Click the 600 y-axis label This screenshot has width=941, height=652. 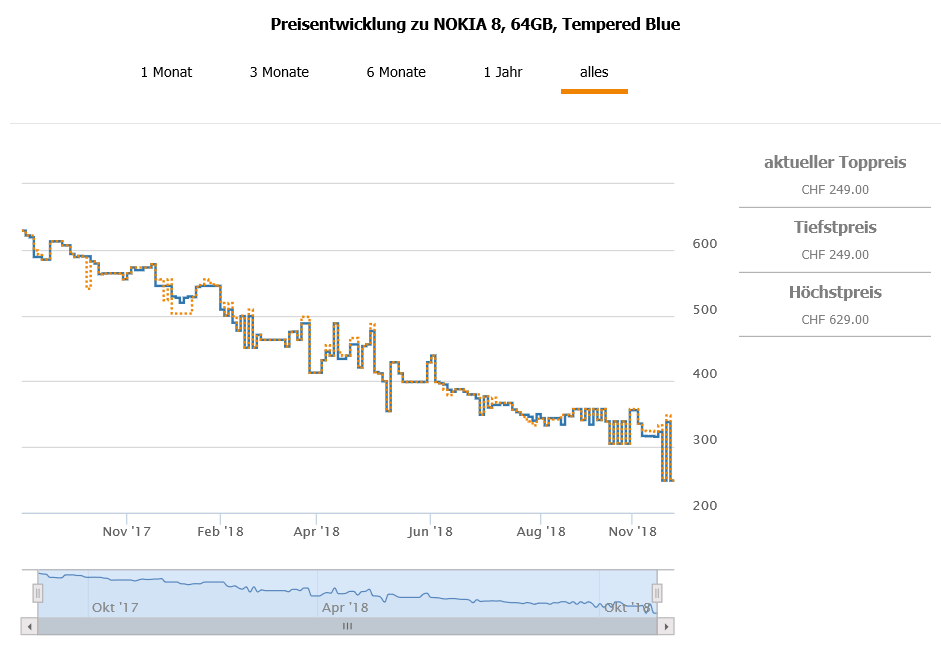[x=705, y=244]
